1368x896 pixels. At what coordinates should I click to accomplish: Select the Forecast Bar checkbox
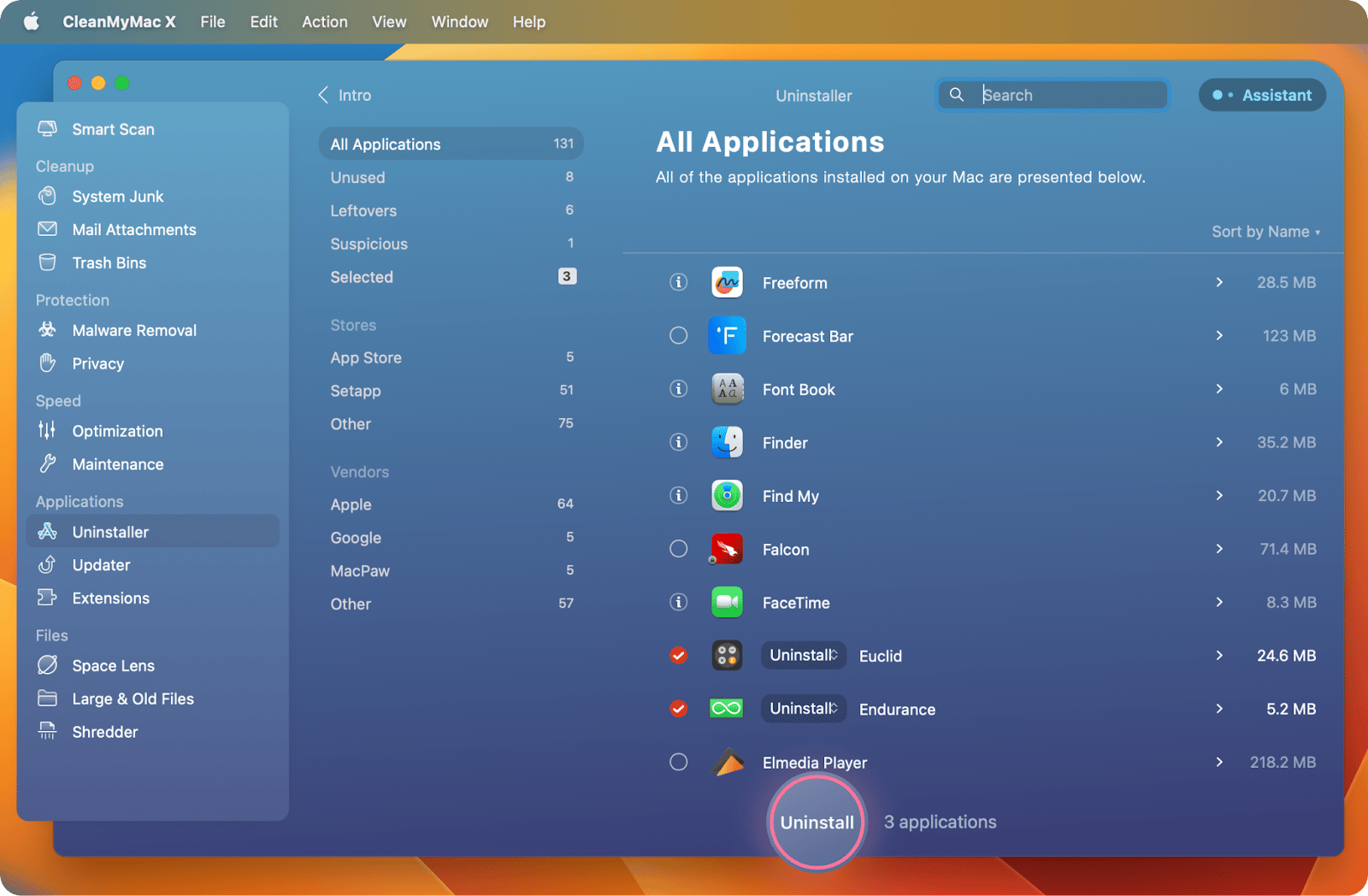coord(678,335)
